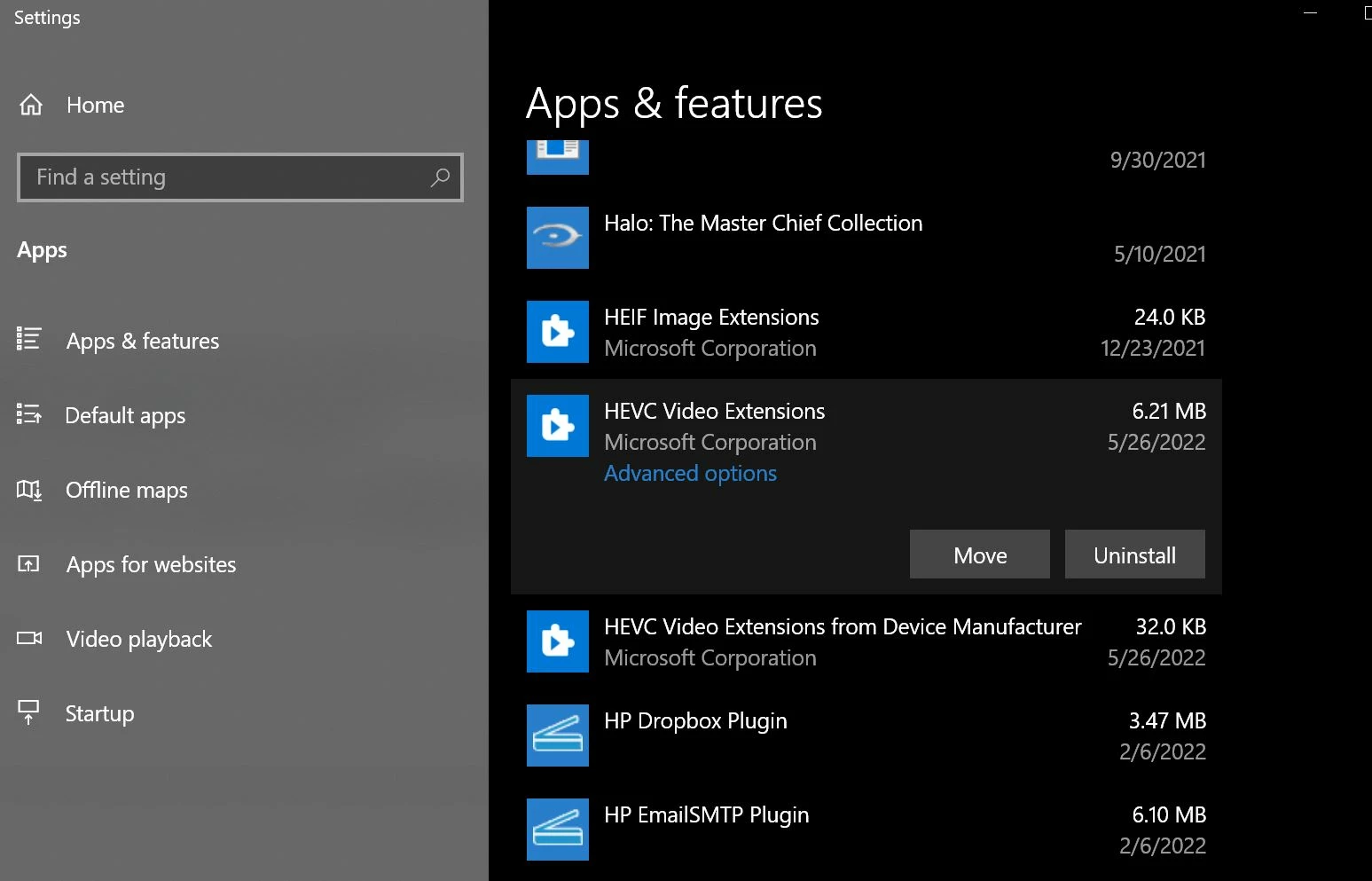Image resolution: width=1372 pixels, height=881 pixels.
Task: Click the 9/30/2021 install date
Action: pos(1158,161)
